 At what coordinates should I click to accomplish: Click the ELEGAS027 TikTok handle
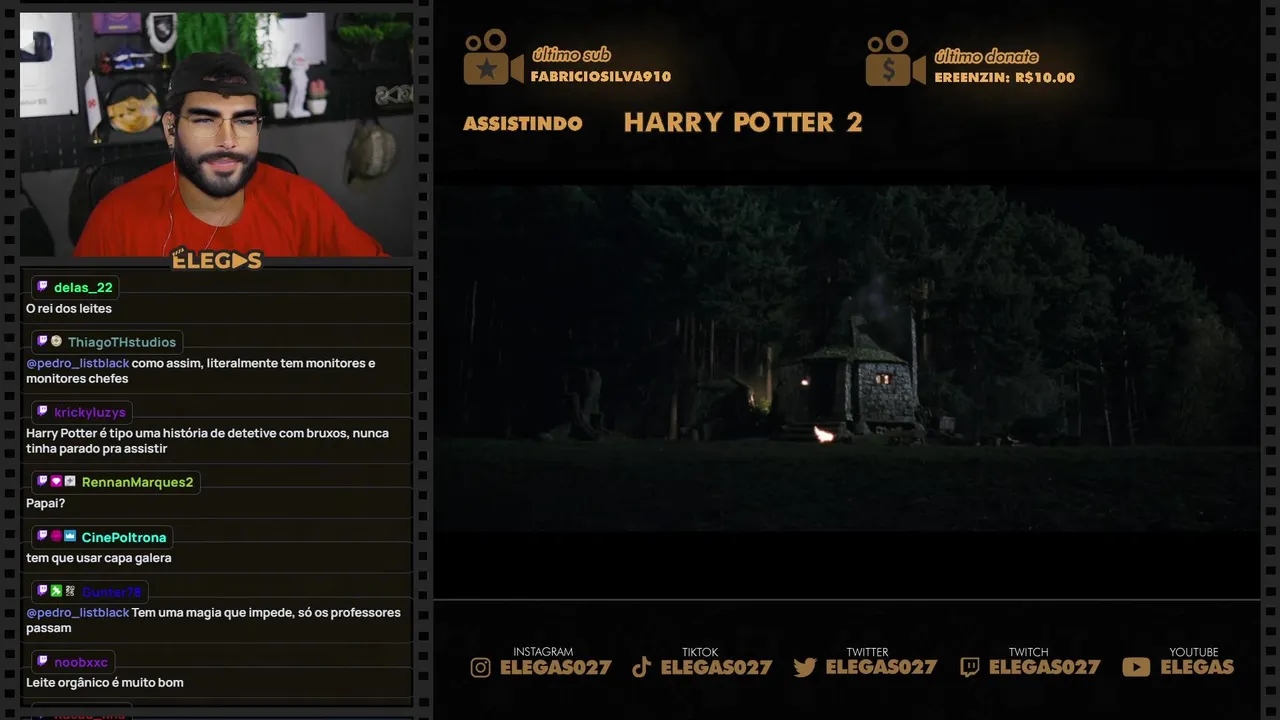pyautogui.click(x=717, y=667)
